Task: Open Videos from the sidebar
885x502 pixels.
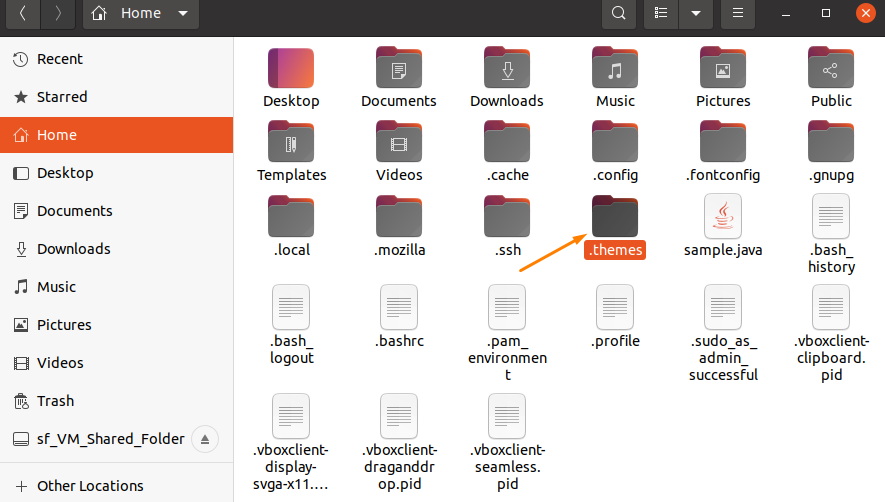Action: [116, 363]
